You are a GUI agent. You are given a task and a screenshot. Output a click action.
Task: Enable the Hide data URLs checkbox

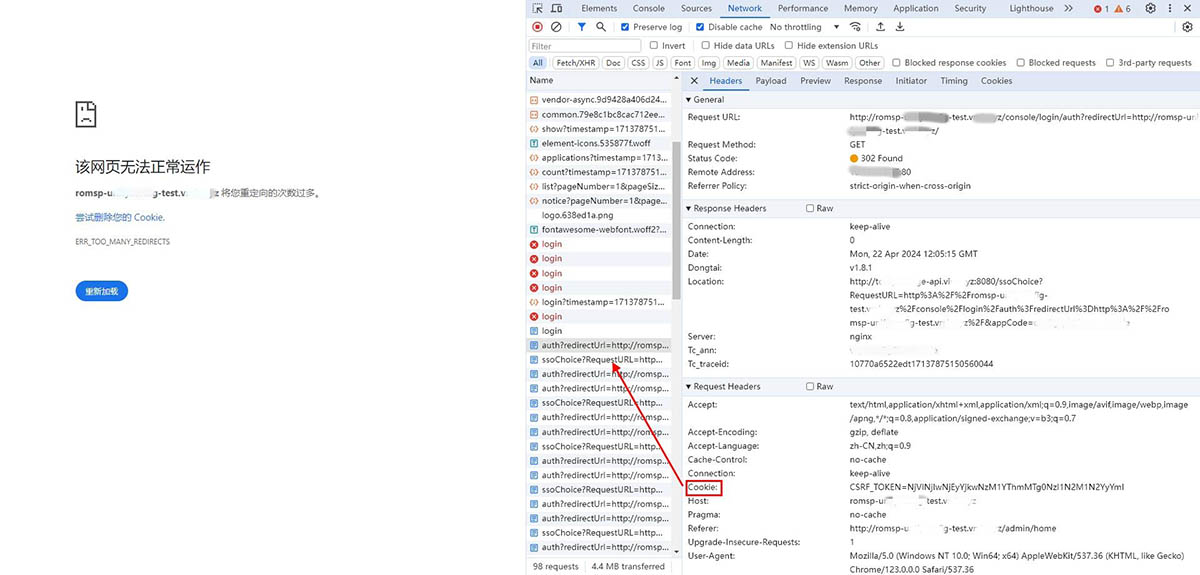point(706,45)
